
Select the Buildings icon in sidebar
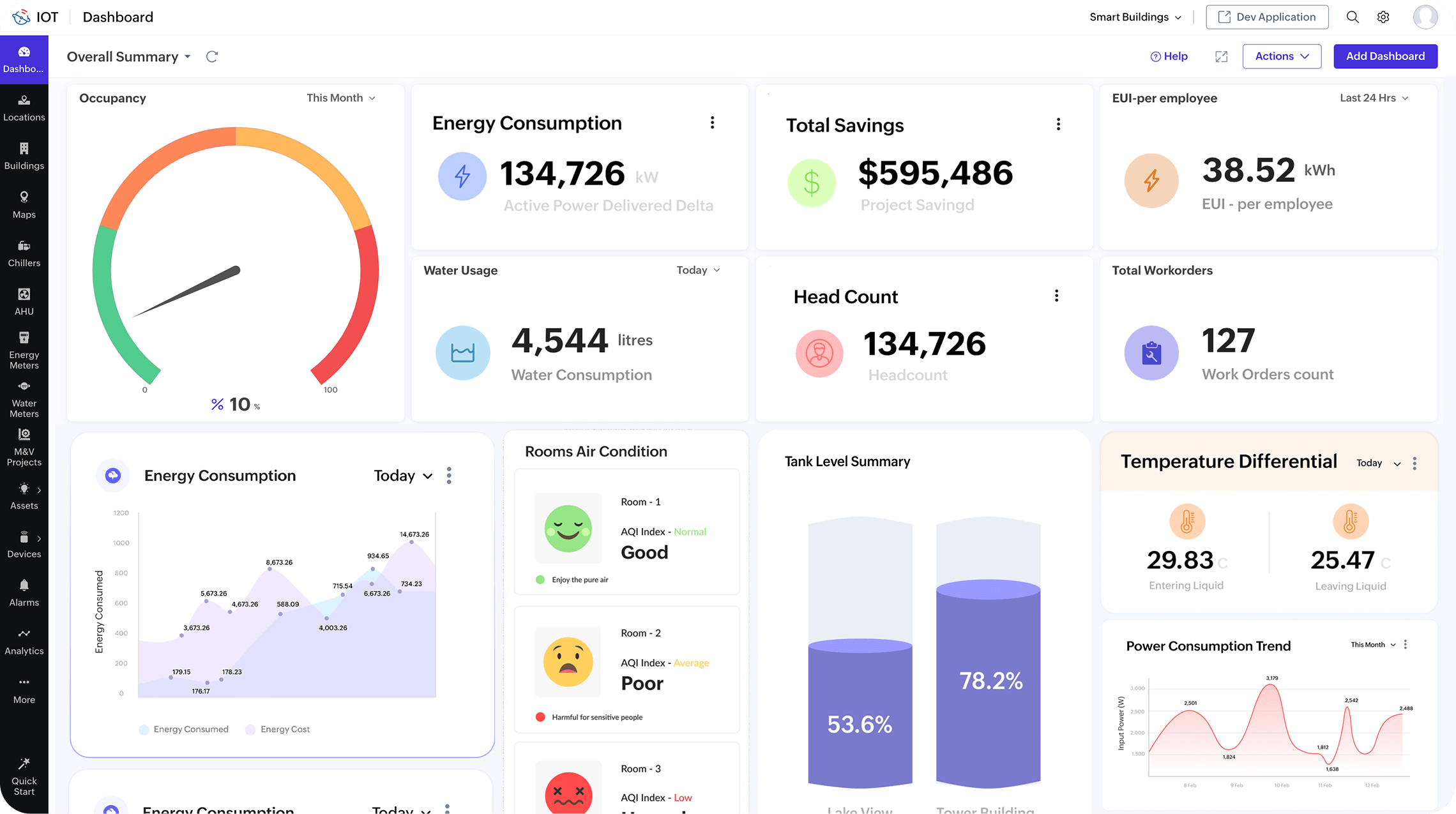24,156
